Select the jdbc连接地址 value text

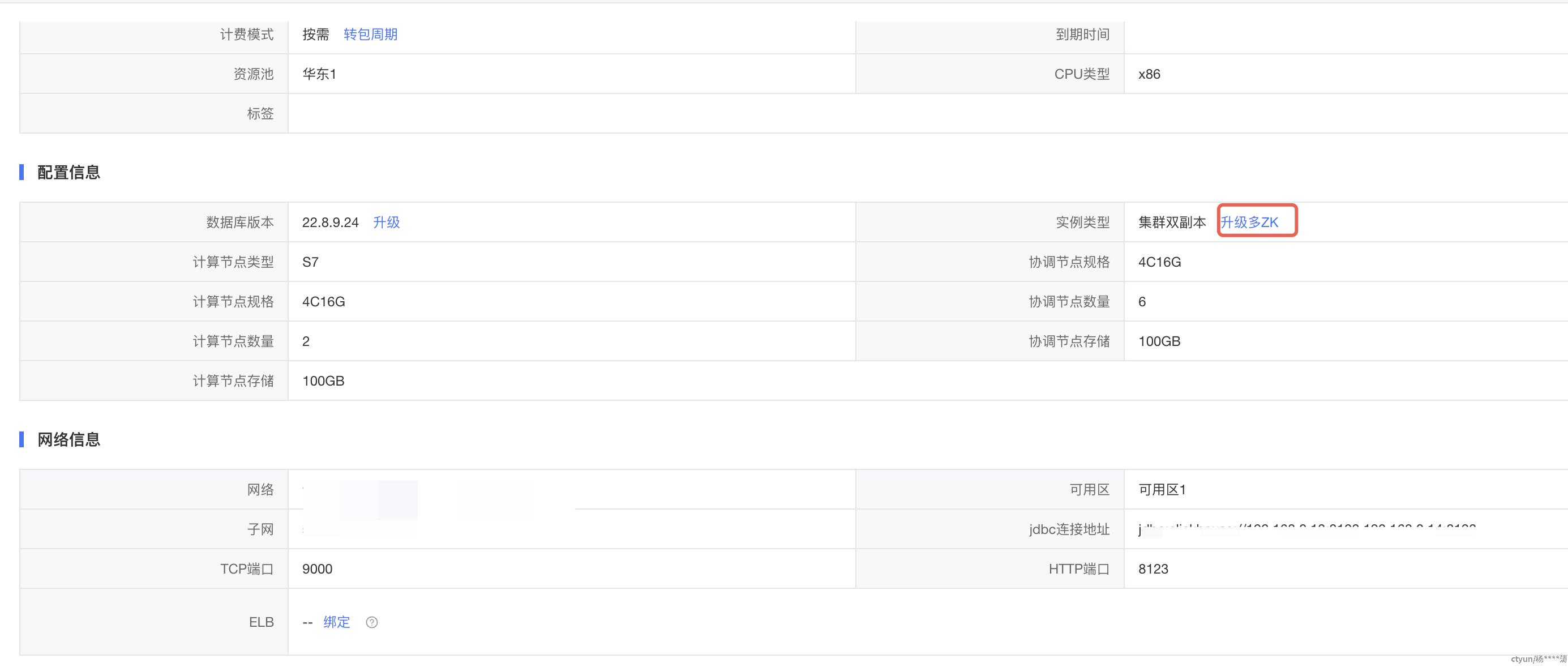click(1307, 529)
